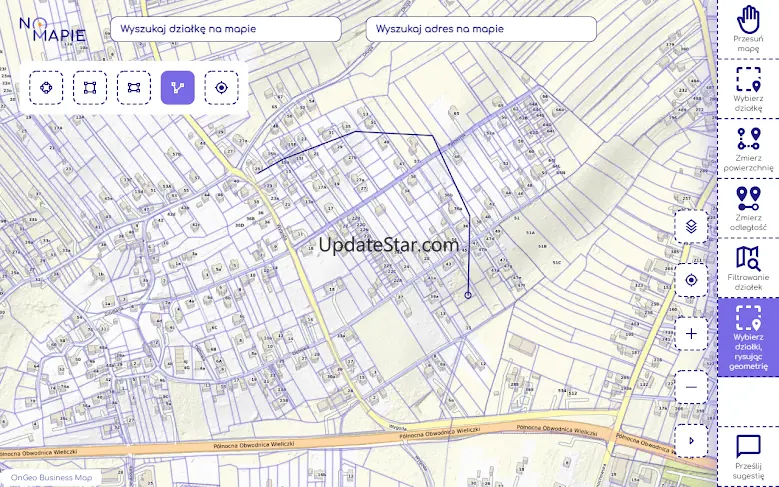
Task: Start the Zmierz odległość distance tool
Action: [x=748, y=208]
